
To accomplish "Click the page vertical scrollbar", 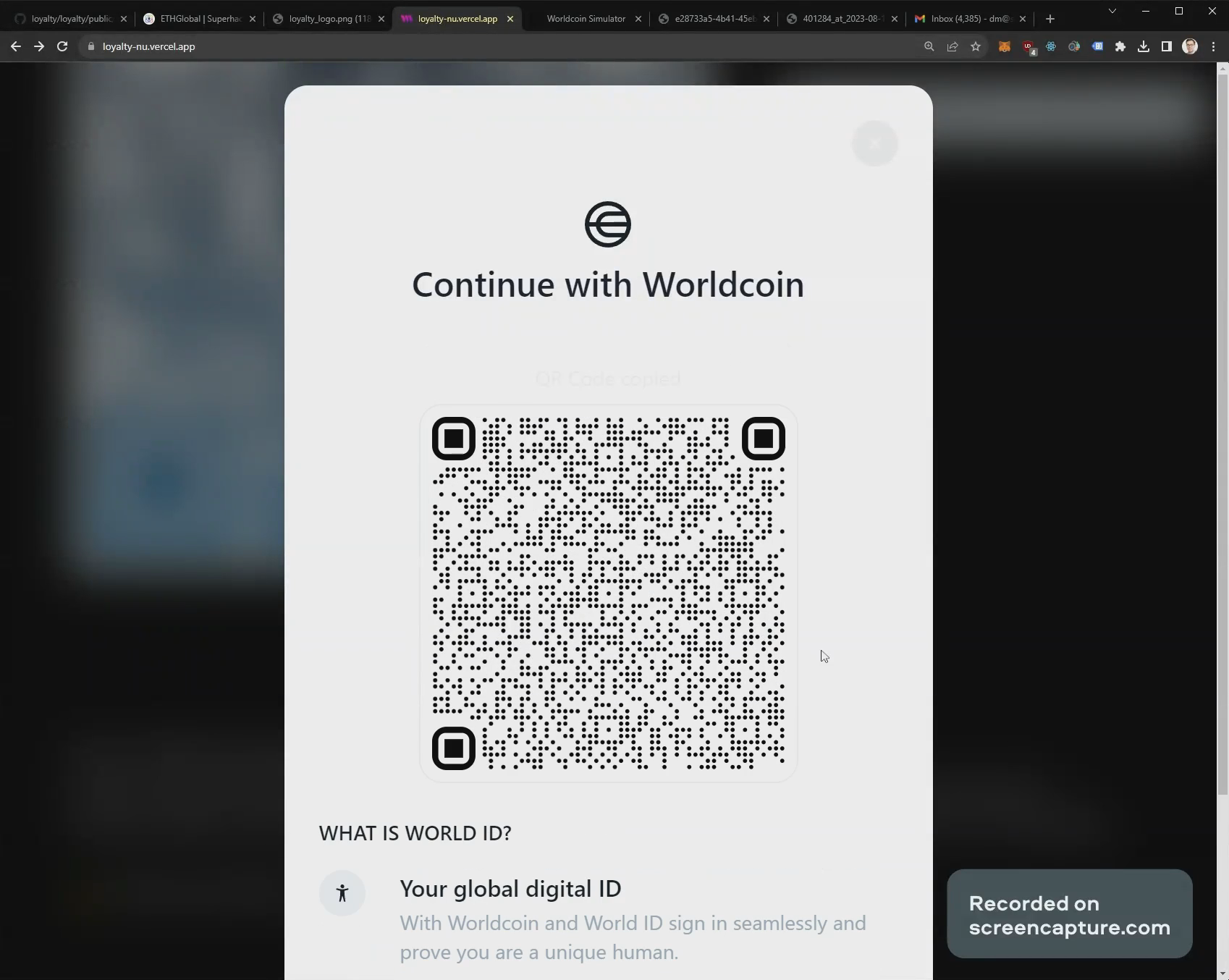I will tap(1223, 434).
